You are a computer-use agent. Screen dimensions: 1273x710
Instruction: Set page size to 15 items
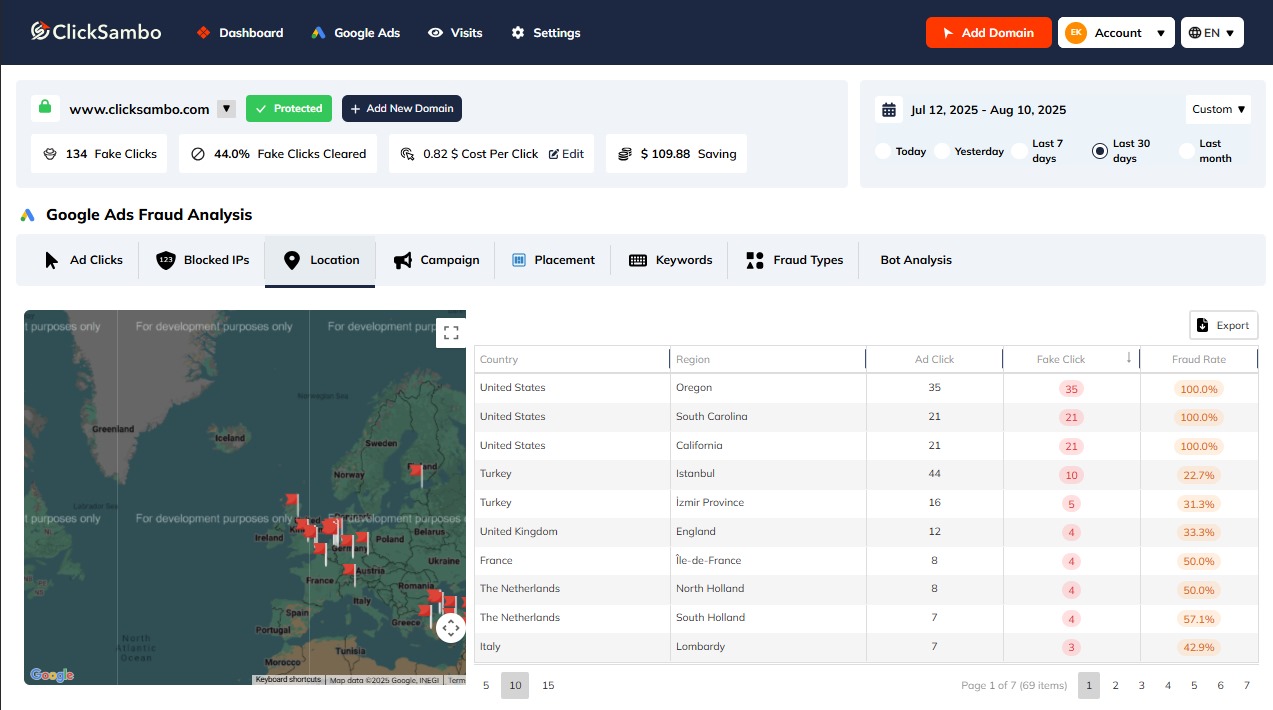point(548,685)
